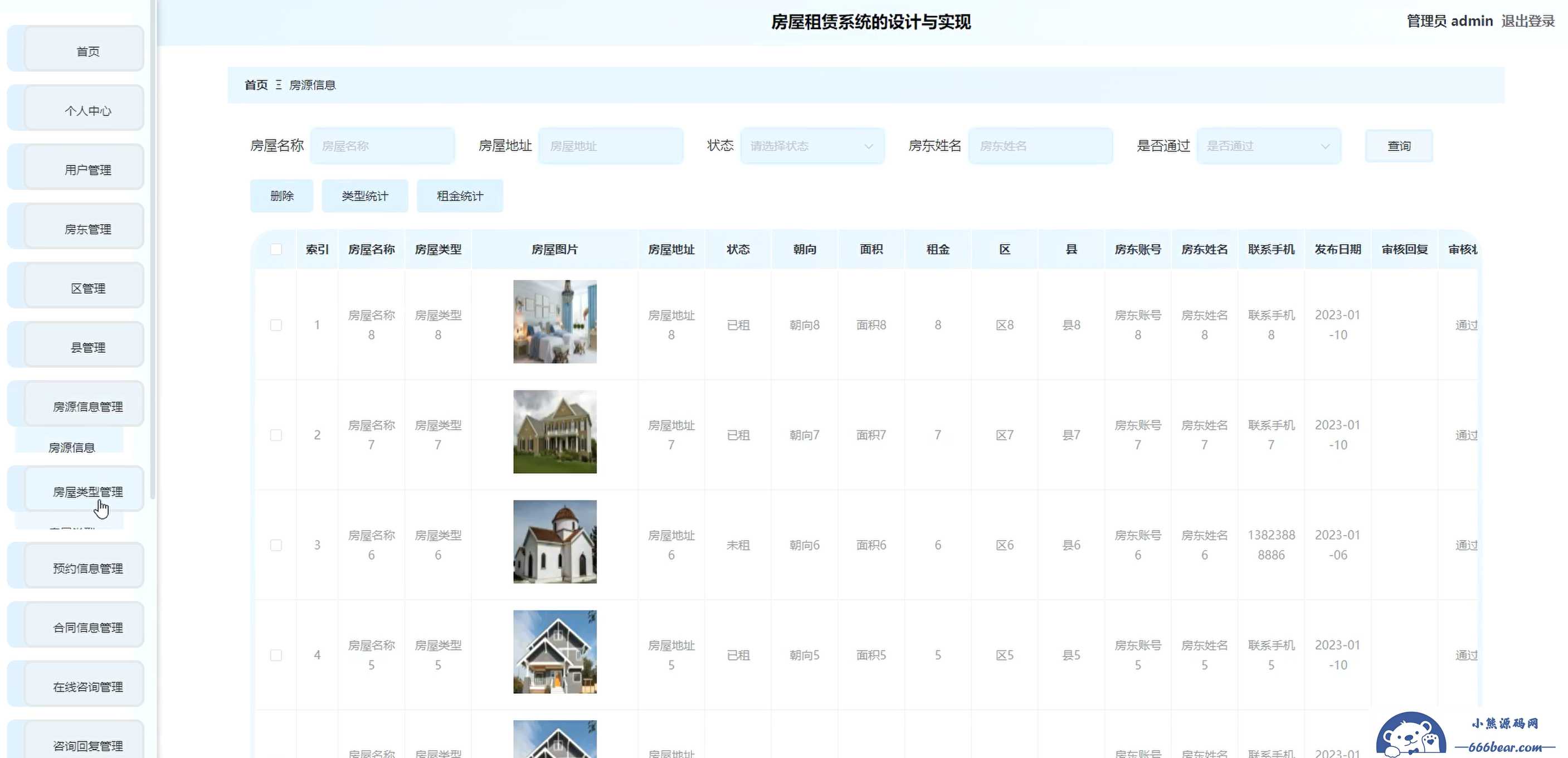
Task: Click the sidebar vertical scrollbar
Action: coord(153,250)
